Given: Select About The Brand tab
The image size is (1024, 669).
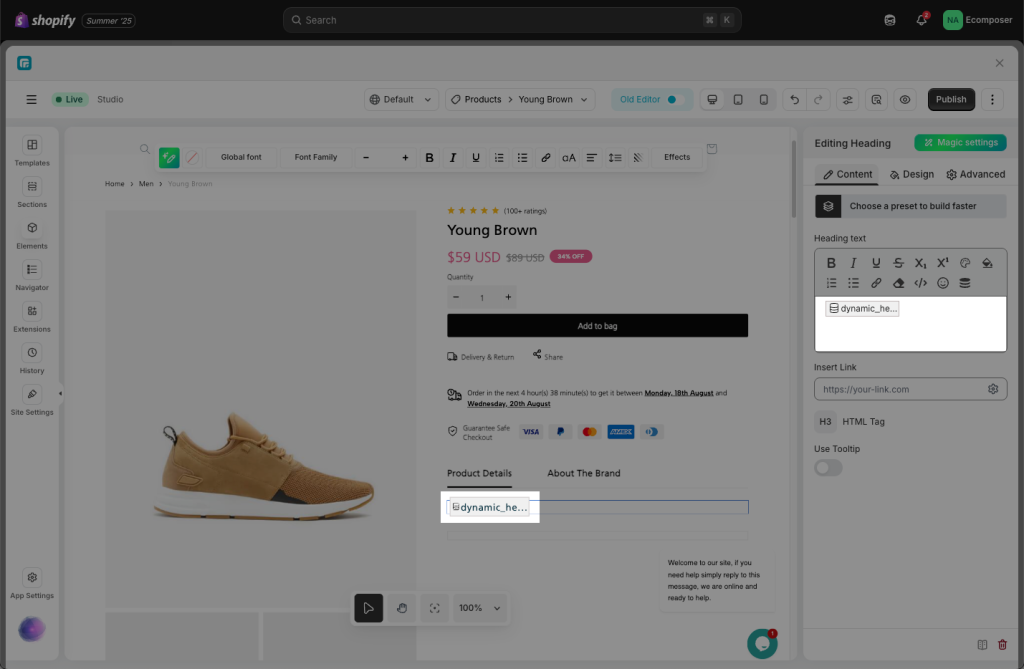Looking at the screenshot, I should pos(584,473).
